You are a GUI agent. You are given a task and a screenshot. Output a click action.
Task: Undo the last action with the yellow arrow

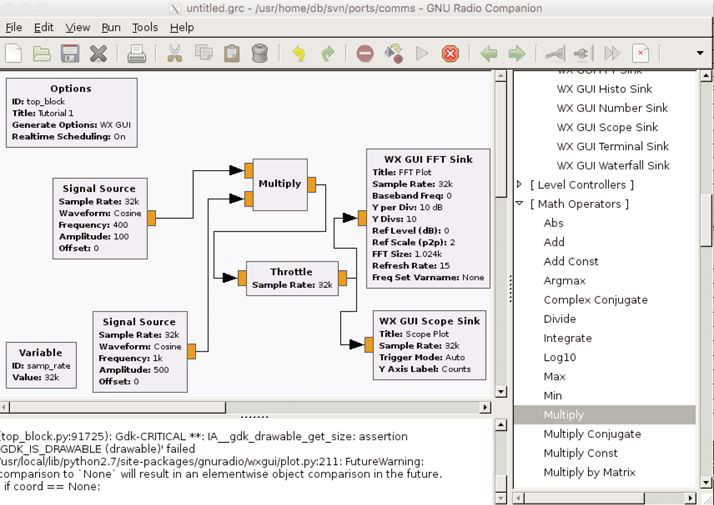tap(299, 54)
